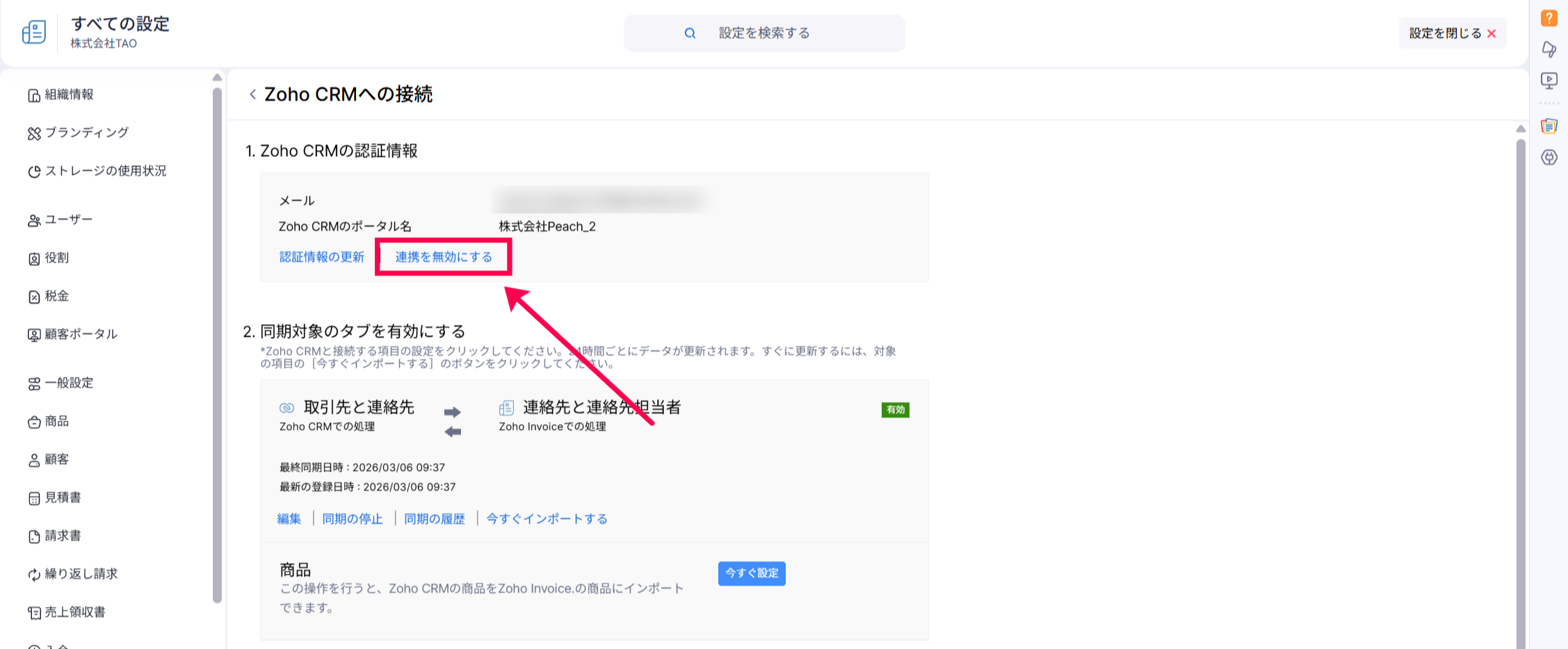This screenshot has height=649, width=1568.
Task: Open the ユーザー settings page
Action: (x=68, y=220)
